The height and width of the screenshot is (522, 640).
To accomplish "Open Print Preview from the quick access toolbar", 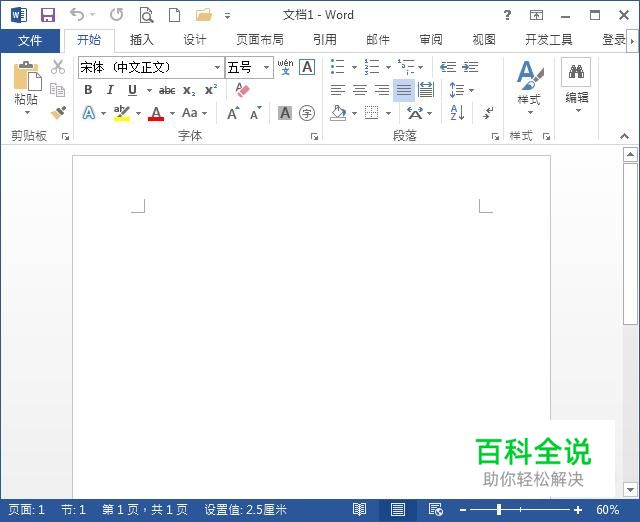I will click(x=146, y=16).
